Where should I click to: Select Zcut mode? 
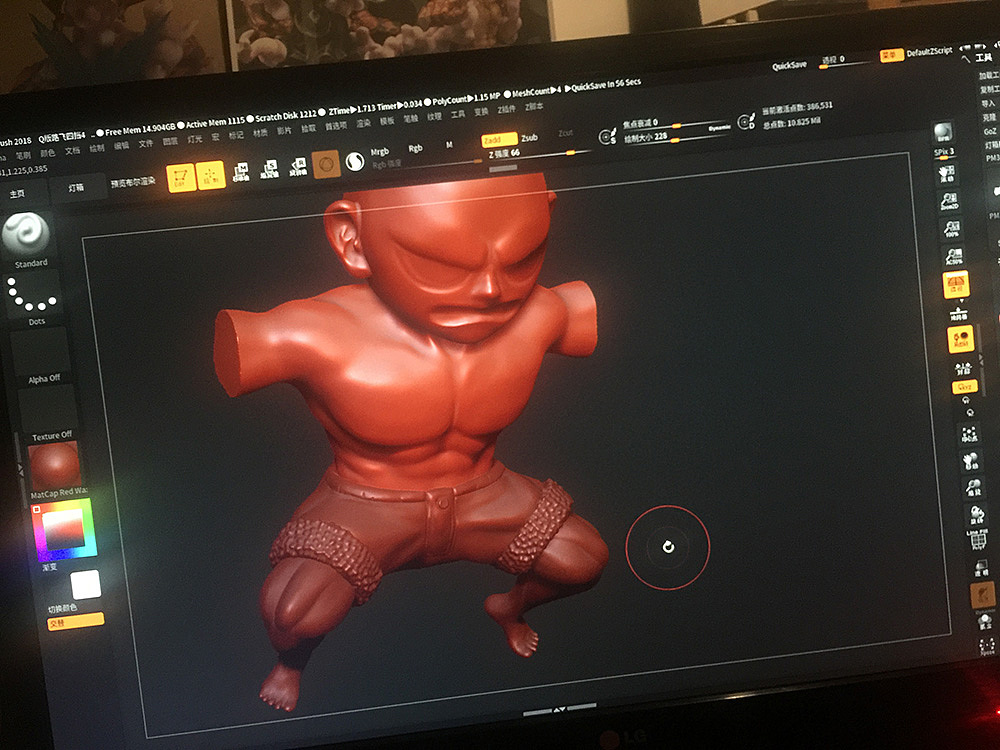(x=565, y=133)
